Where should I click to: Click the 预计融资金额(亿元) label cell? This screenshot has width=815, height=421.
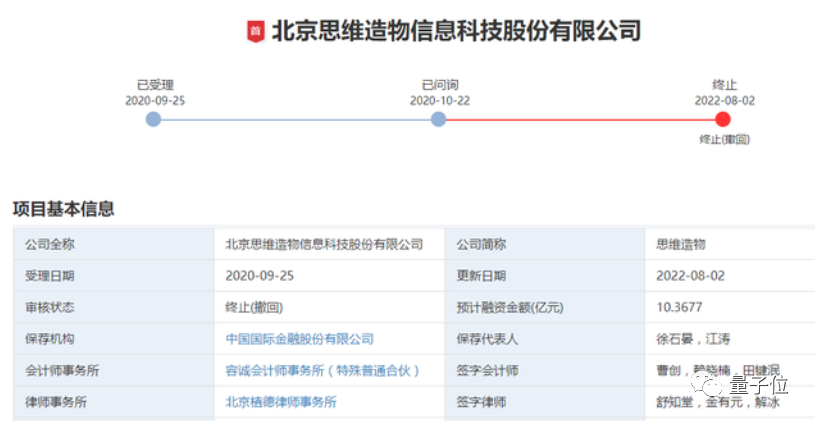tap(545, 308)
